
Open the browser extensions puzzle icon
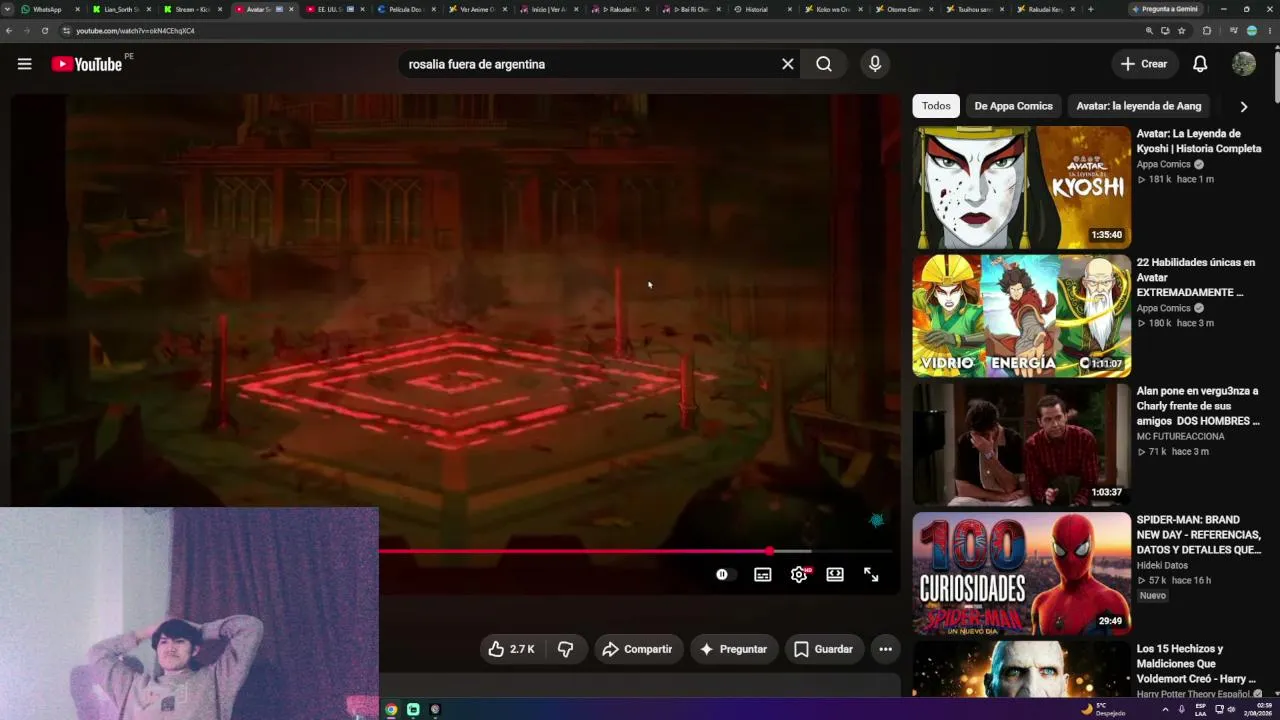pos(1207,31)
